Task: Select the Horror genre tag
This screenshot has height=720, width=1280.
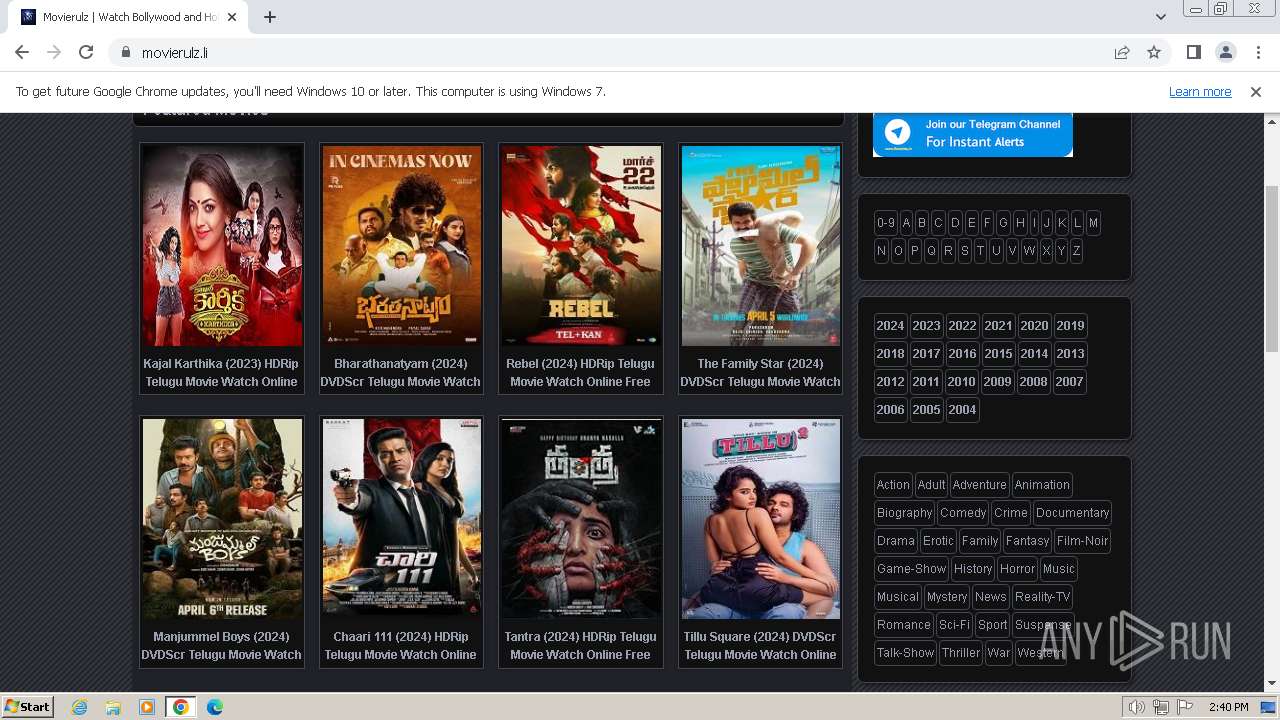Action: [1017, 569]
